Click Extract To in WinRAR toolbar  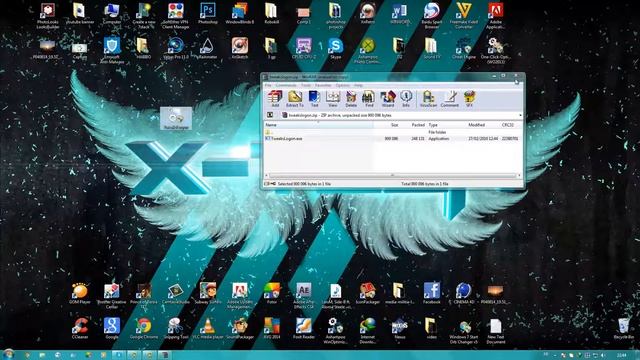pos(295,99)
